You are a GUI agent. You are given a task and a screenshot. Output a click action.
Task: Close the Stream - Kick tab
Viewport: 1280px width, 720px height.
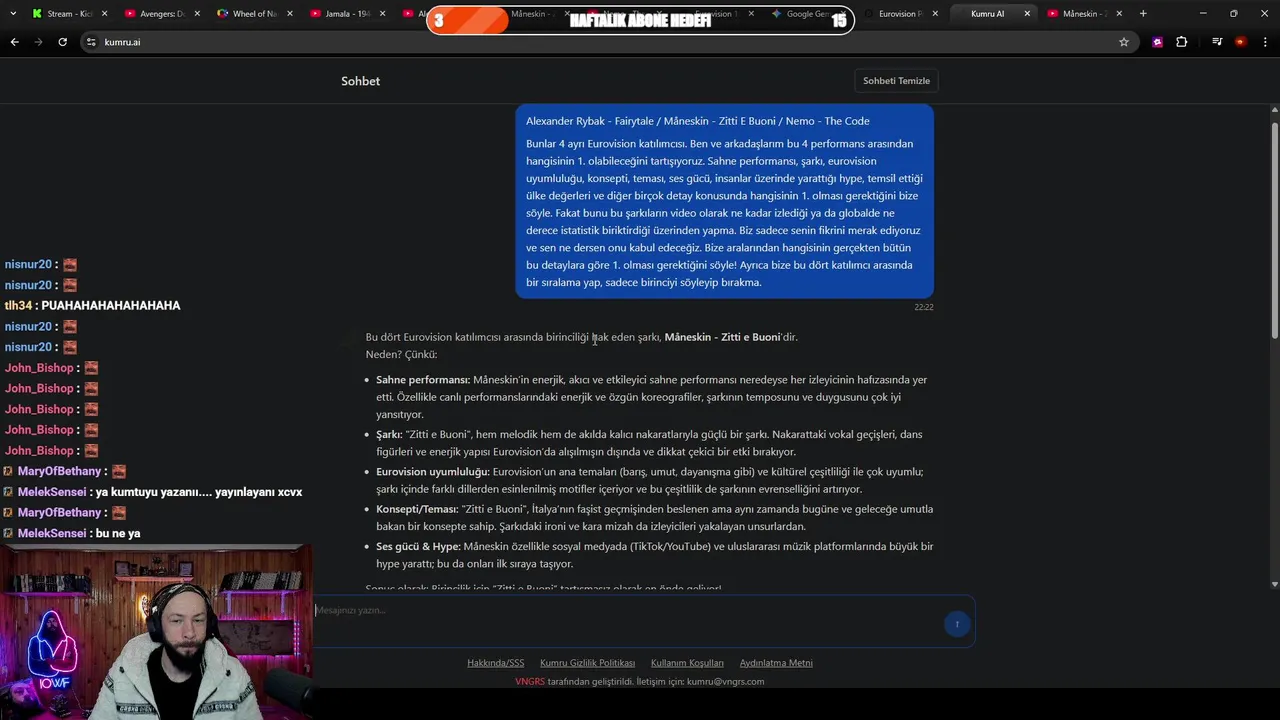coord(104,14)
